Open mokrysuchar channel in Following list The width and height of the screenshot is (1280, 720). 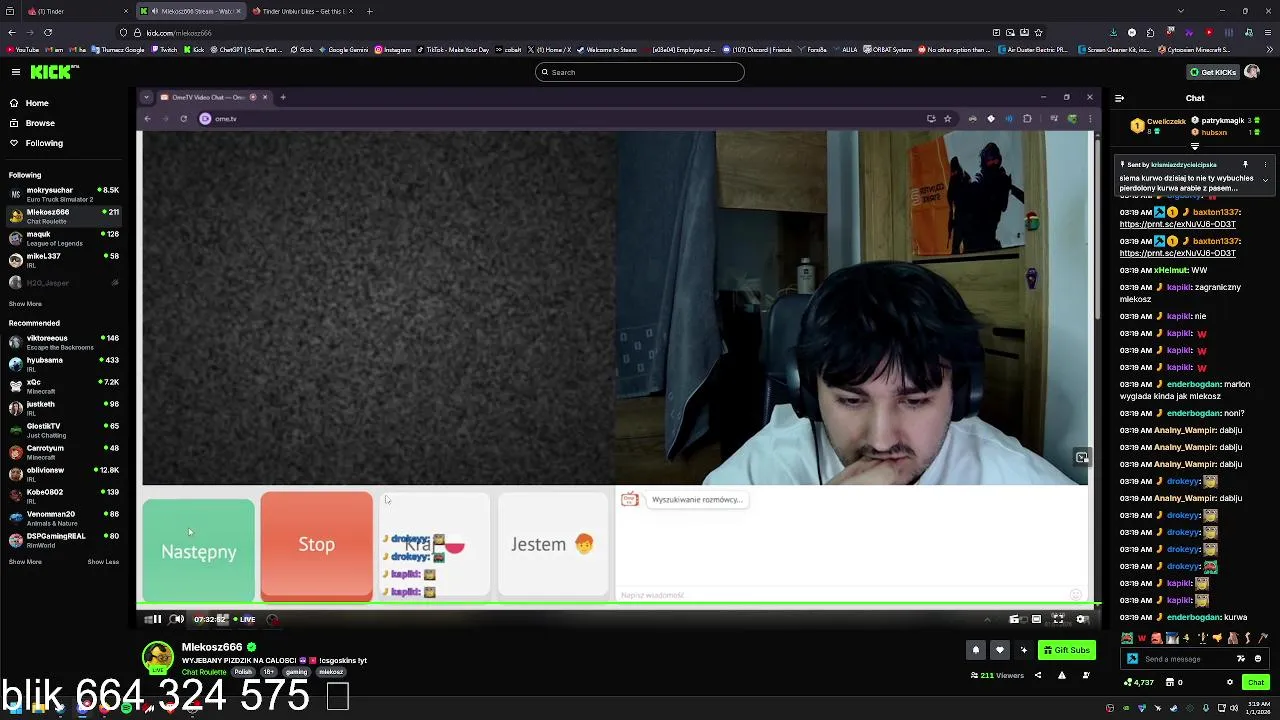[x=64, y=194]
